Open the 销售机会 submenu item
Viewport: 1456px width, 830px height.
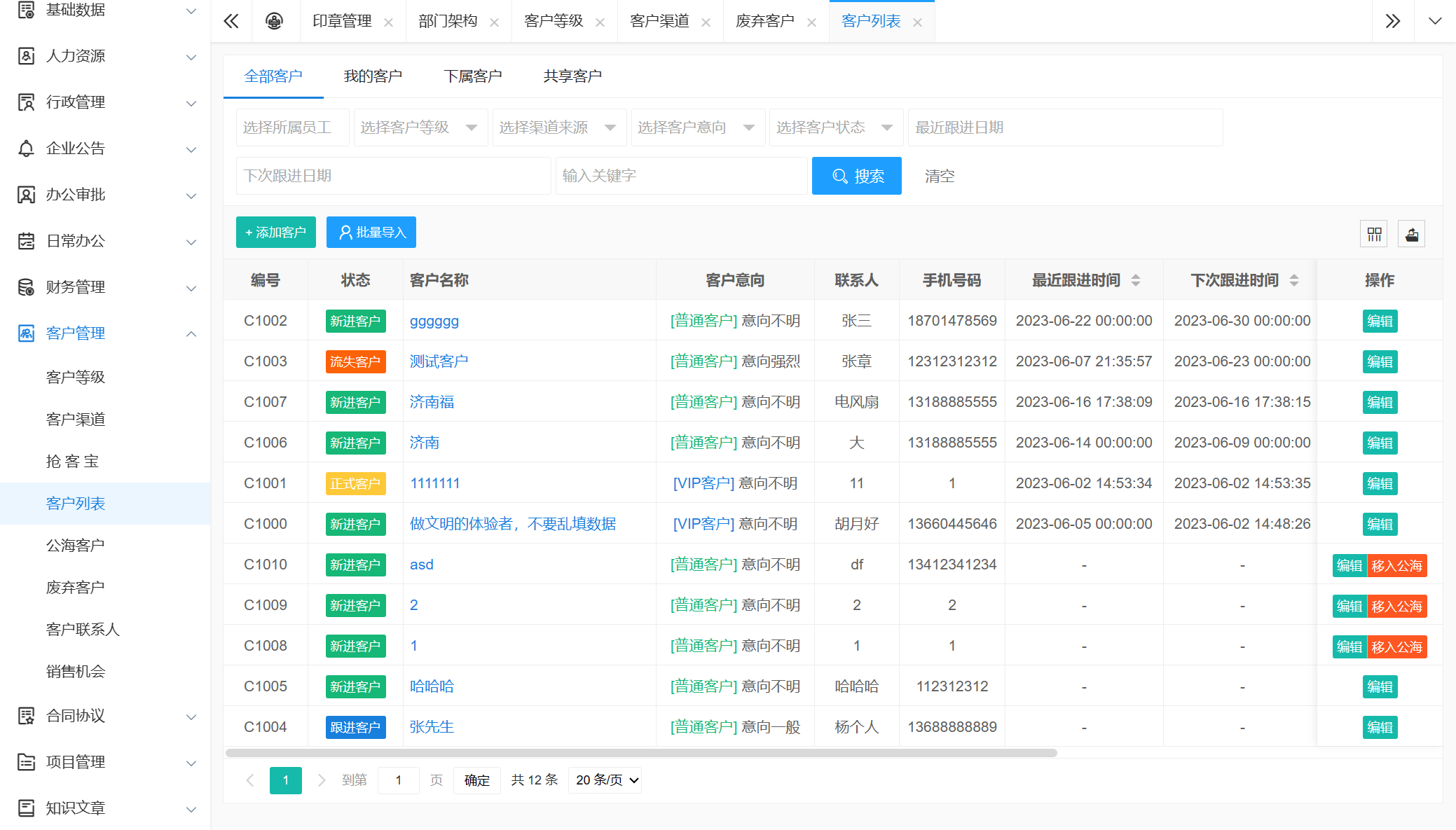pos(76,671)
